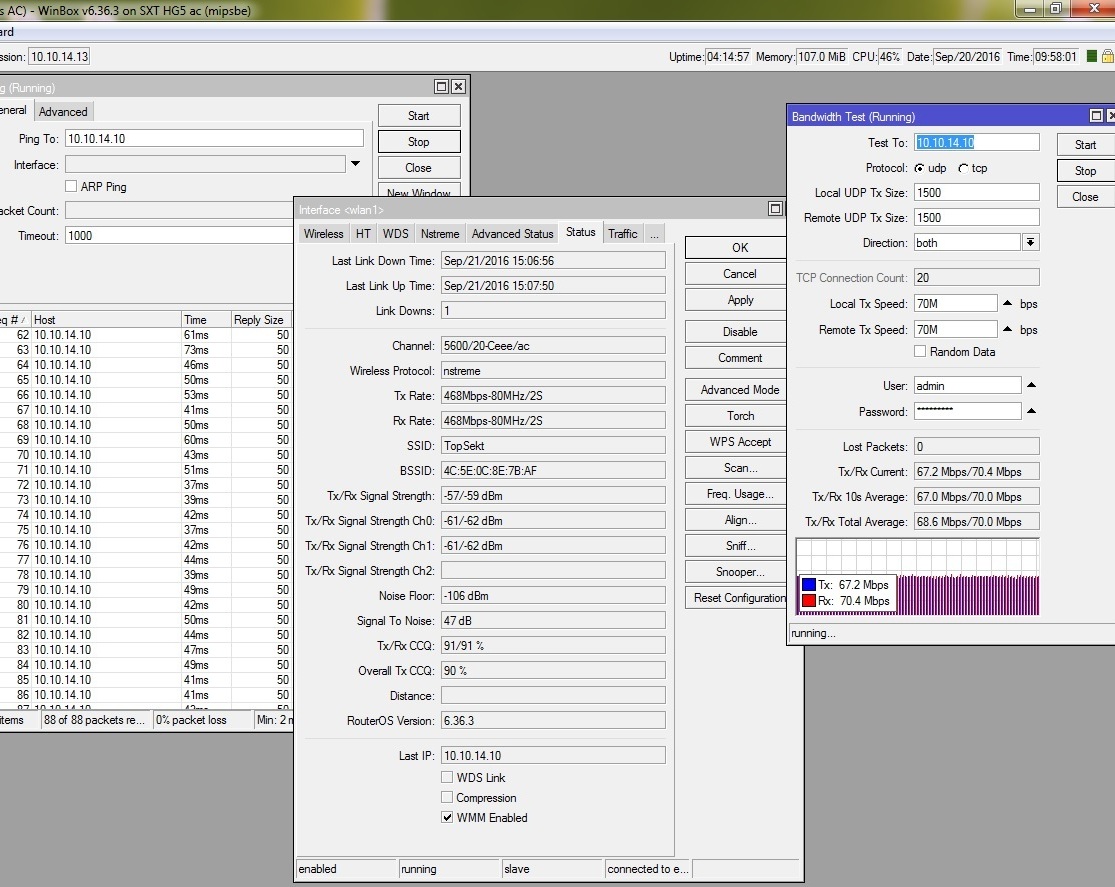Select the Status tab

581,232
